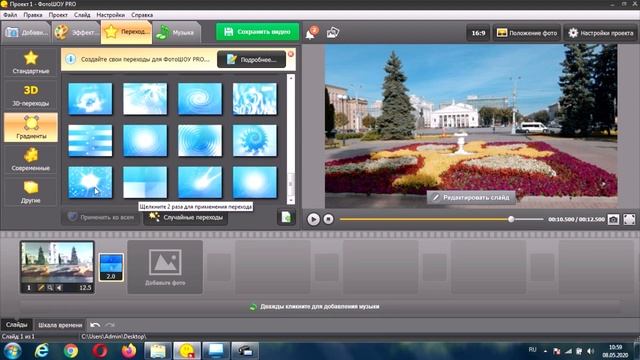
Task: Take a snapshot with camera icon
Action: tap(613, 219)
